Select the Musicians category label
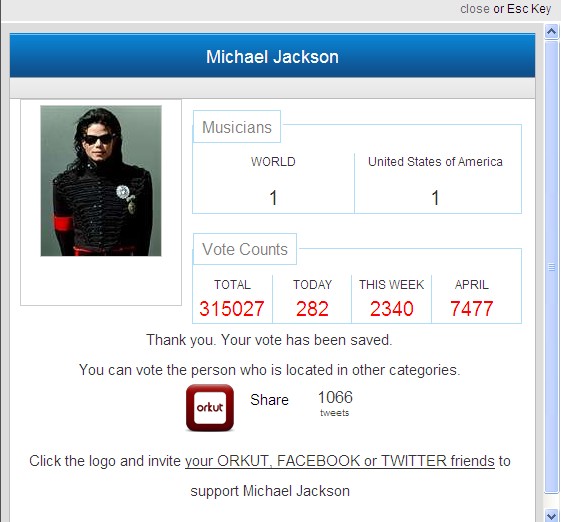The width and height of the screenshot is (561, 522). point(237,127)
